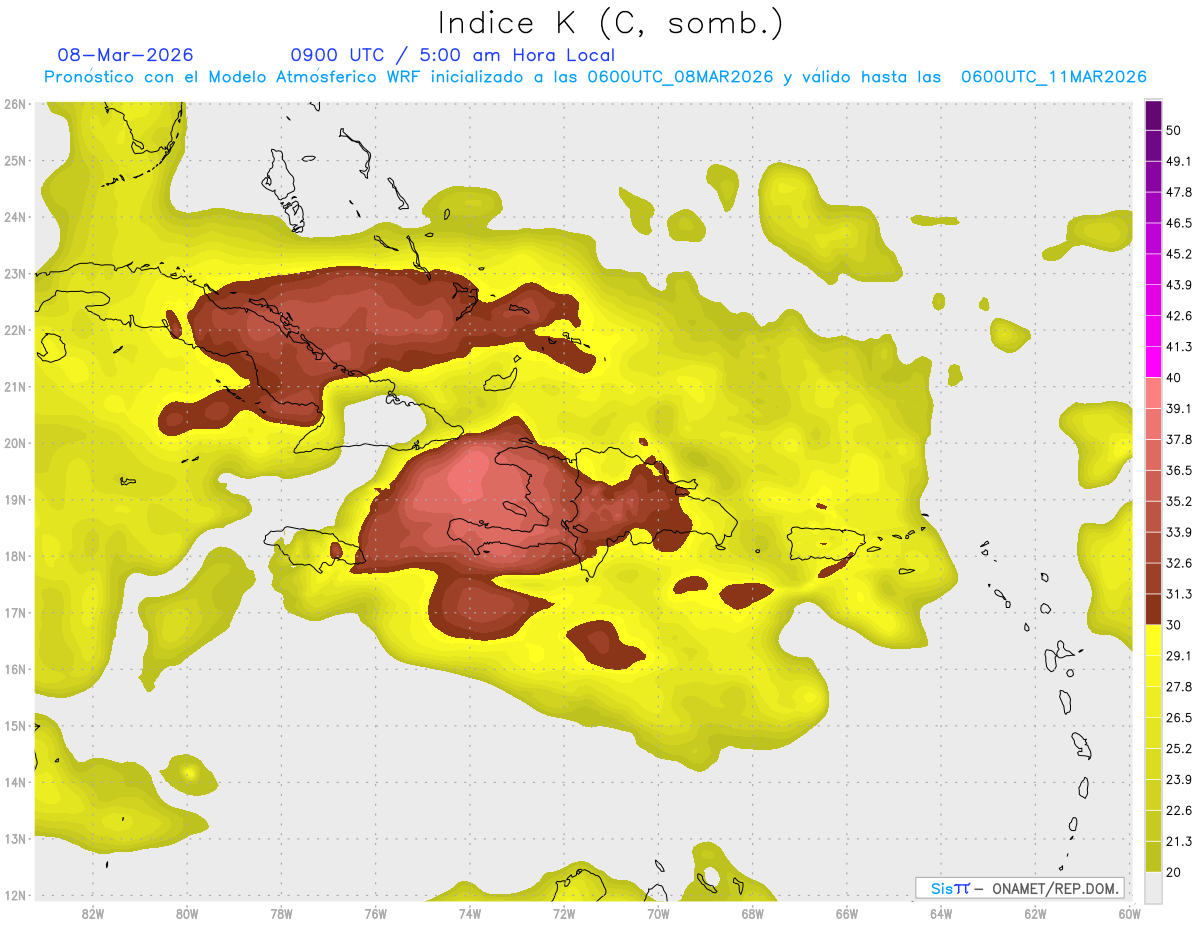Select the date text "08-Mar-2026"

[x=126, y=55]
